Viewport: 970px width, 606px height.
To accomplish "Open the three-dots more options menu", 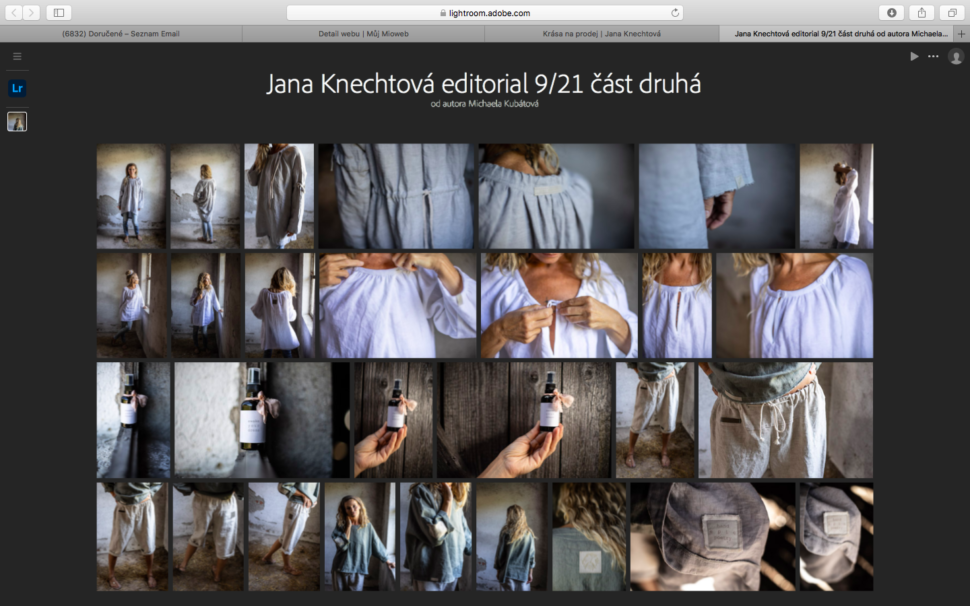I will tap(933, 56).
